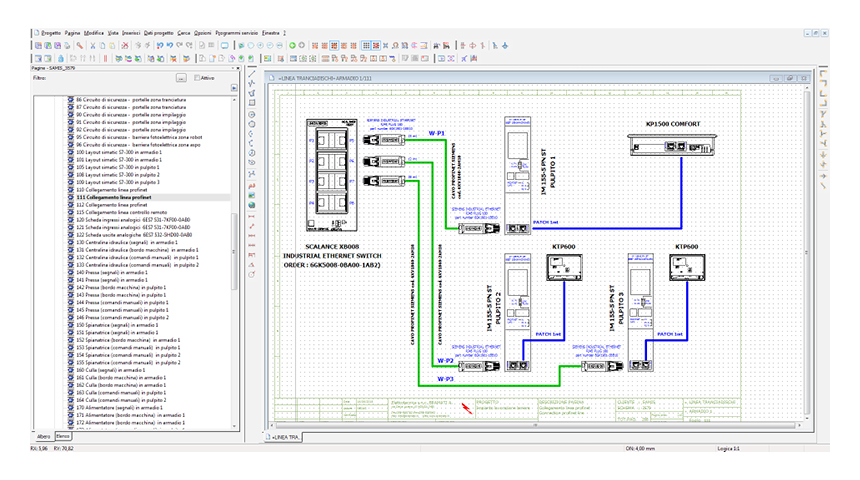The width and height of the screenshot is (860, 480).
Task: Toggle the grid display icon
Action: pyautogui.click(x=366, y=46)
